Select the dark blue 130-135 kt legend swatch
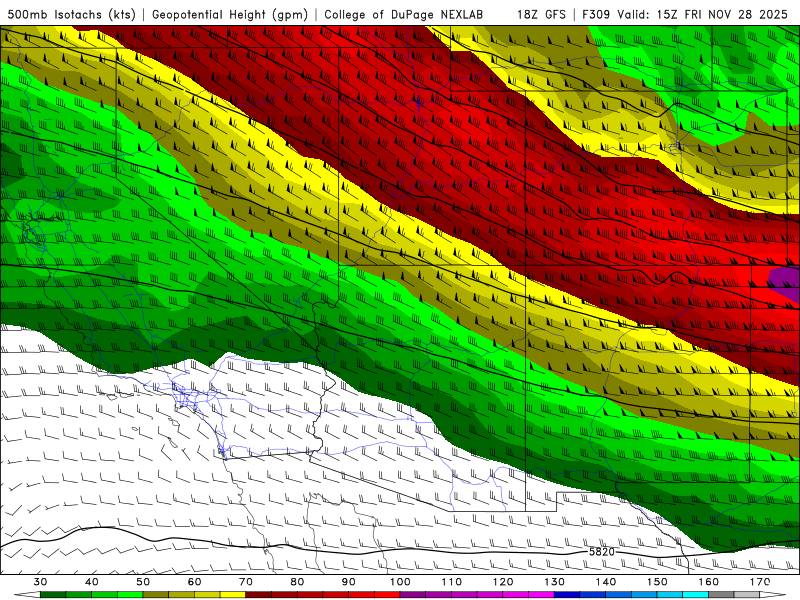Screen dimensions: 800x600 tap(567, 593)
